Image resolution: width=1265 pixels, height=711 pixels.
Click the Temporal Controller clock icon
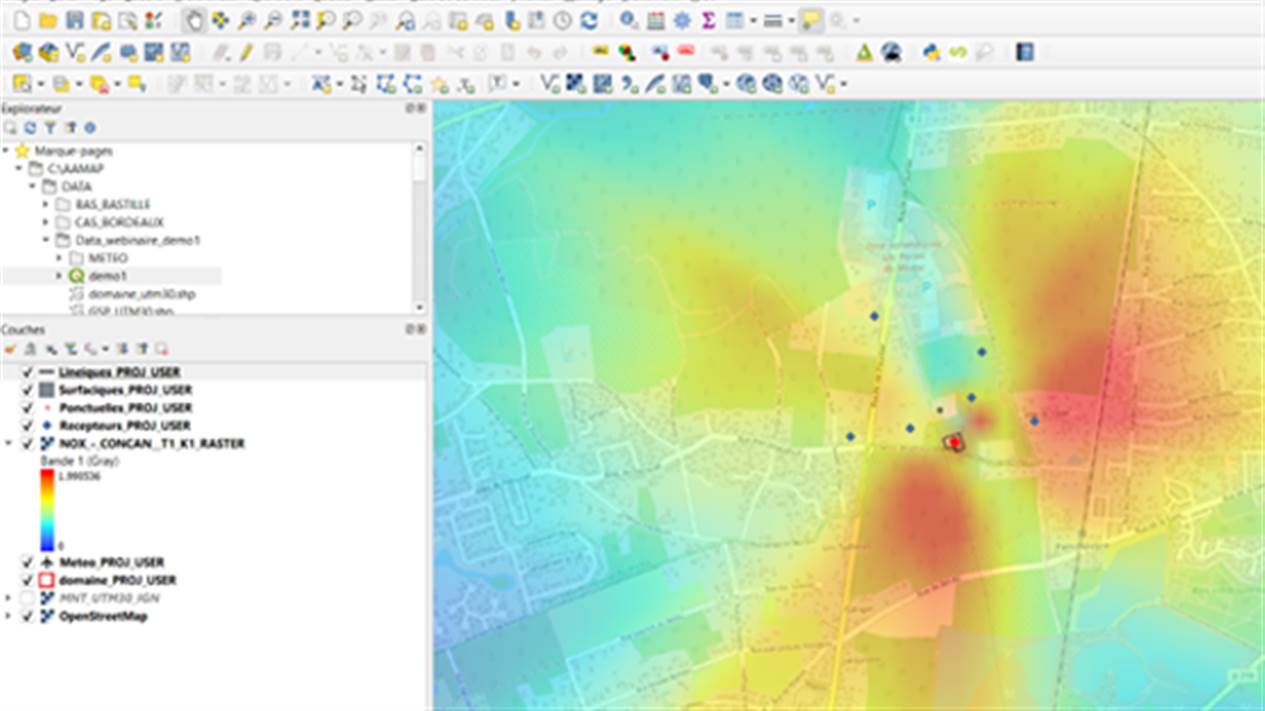[x=563, y=20]
